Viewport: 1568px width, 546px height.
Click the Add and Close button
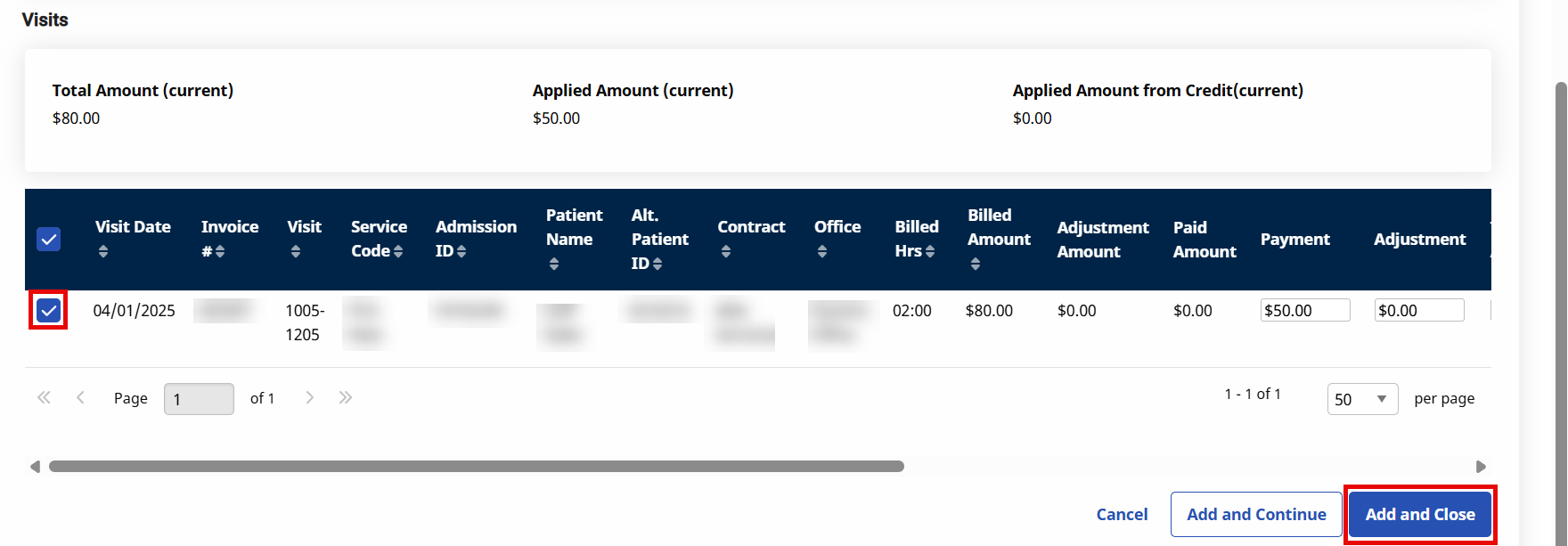point(1420,515)
